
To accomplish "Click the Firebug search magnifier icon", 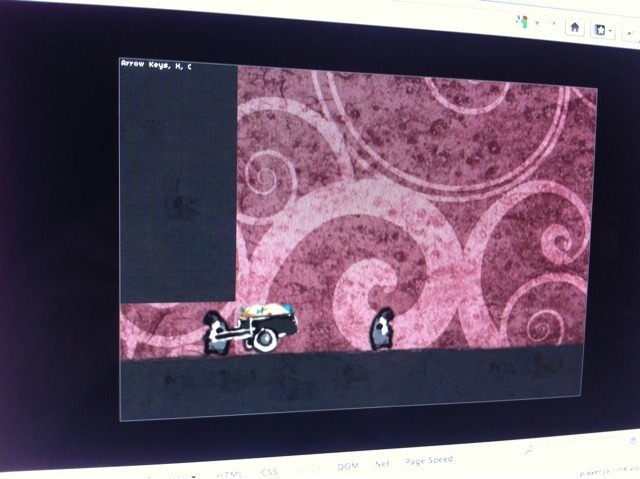I will (529, 450).
